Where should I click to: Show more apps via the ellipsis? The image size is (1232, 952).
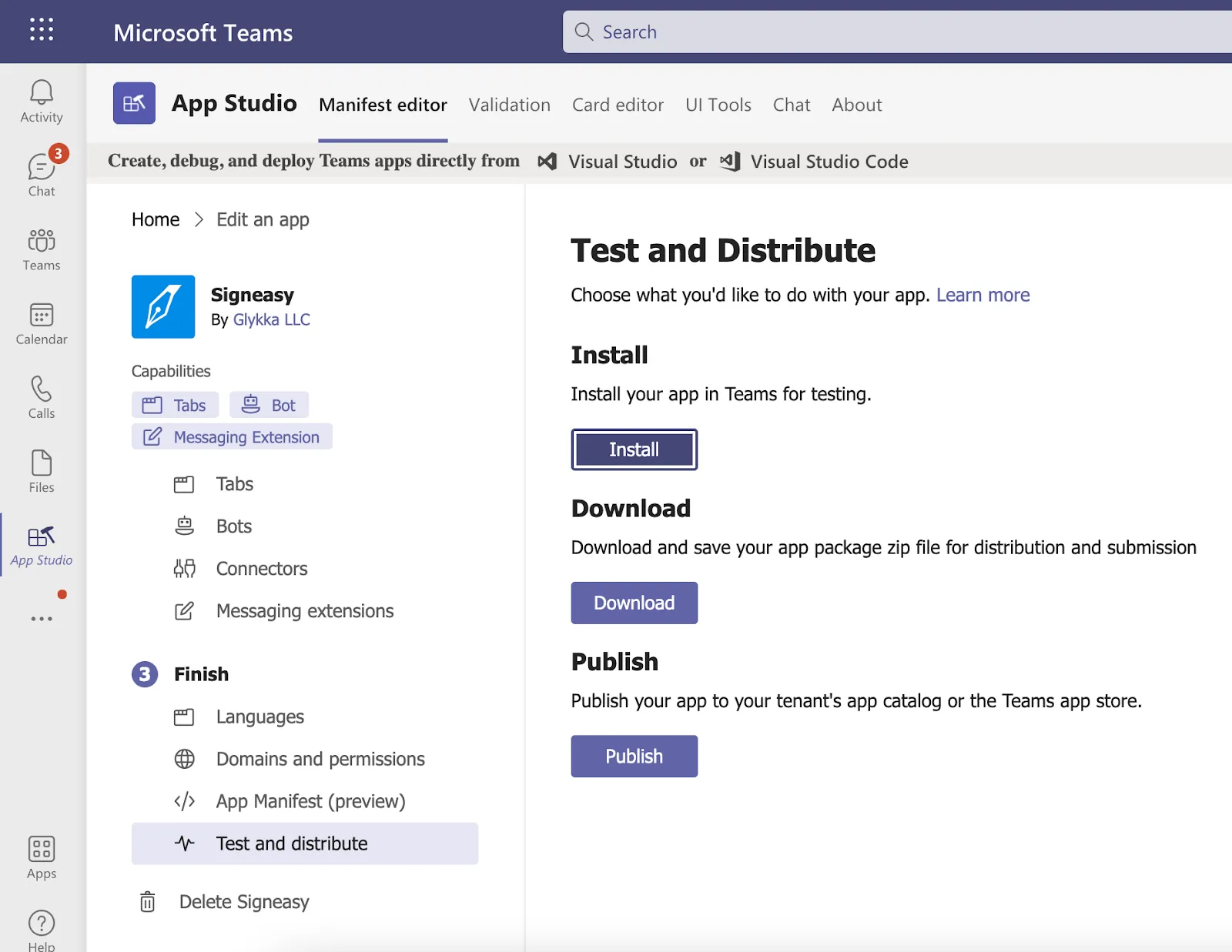tap(42, 618)
